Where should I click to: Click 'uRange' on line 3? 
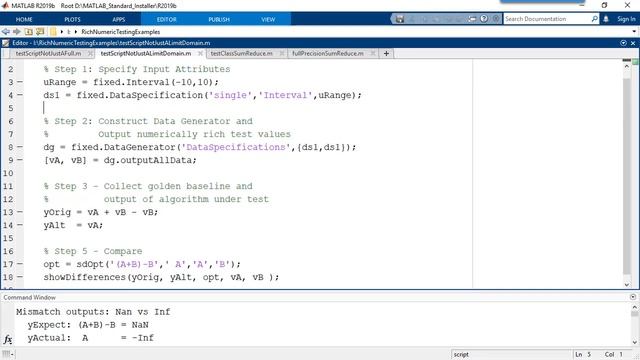click(60, 82)
